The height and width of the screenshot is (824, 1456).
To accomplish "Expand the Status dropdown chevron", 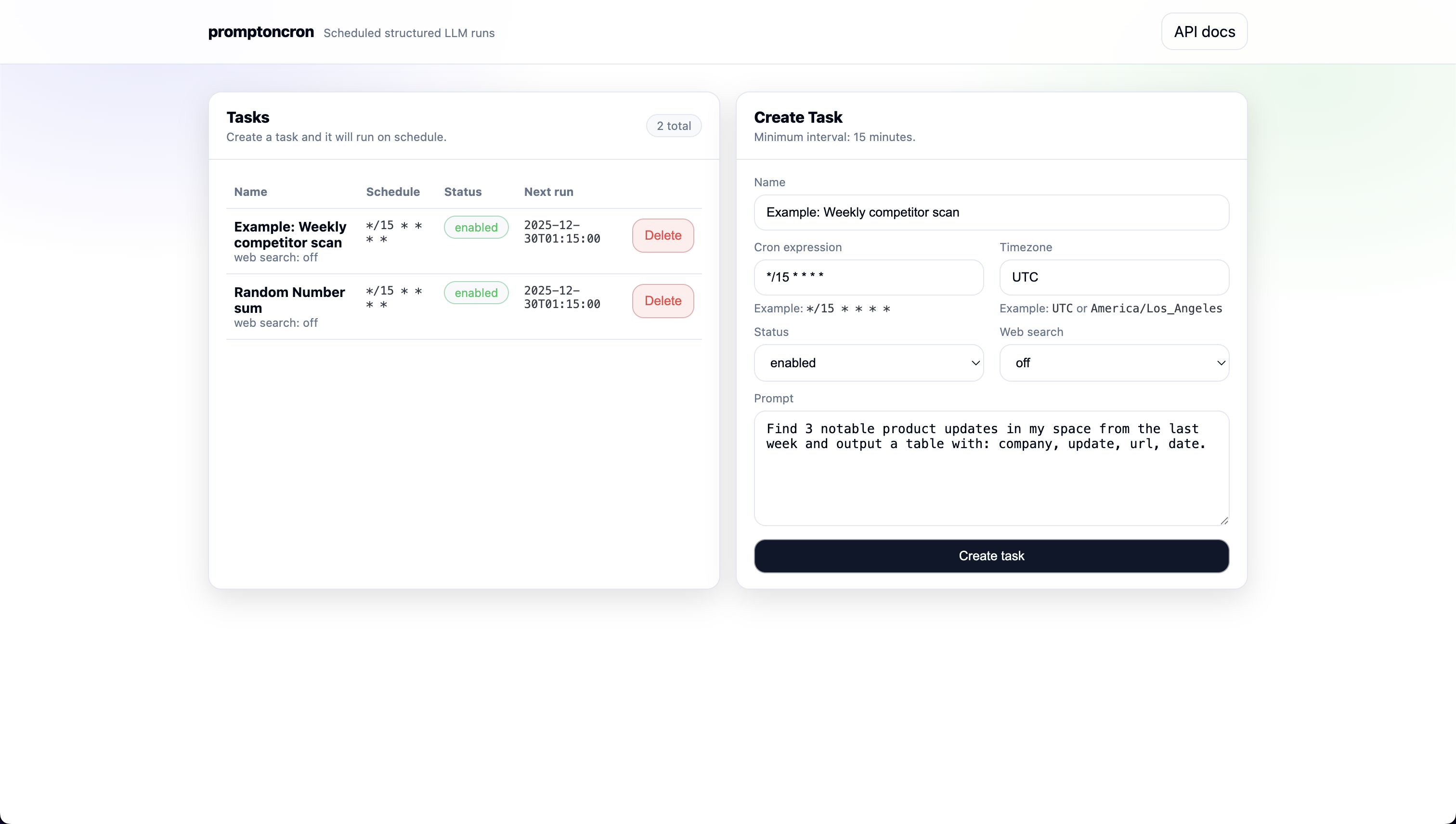I will coord(975,363).
